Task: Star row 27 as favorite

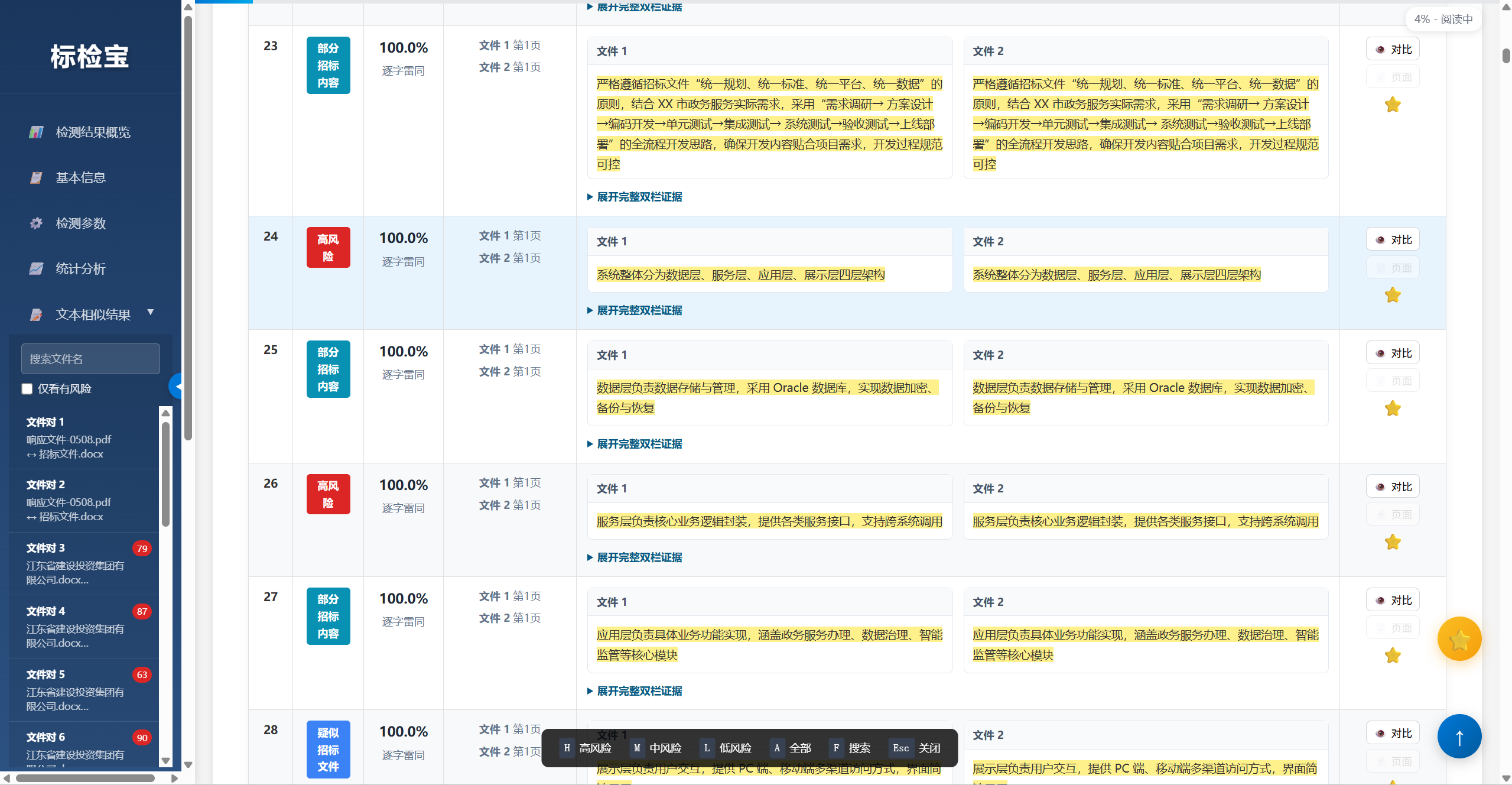Action: point(1393,656)
